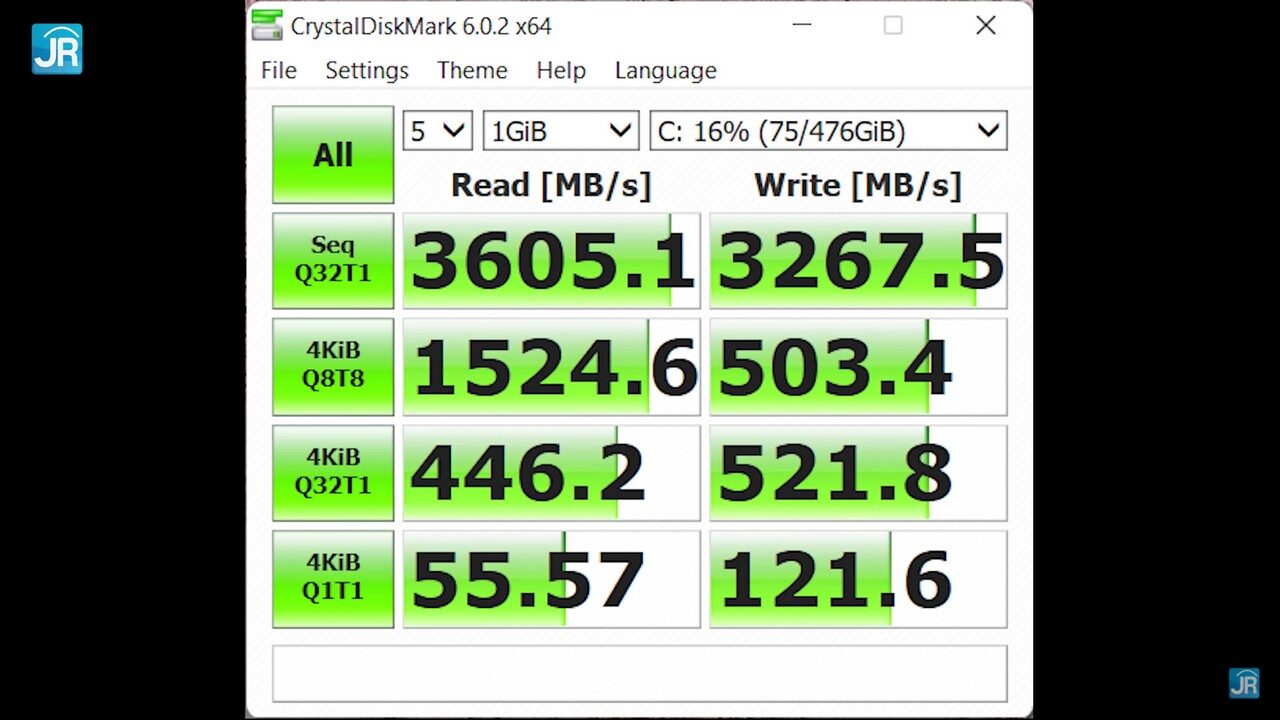The width and height of the screenshot is (1280, 720).
Task: Expand the C: drive selection dropdown
Action: [828, 131]
